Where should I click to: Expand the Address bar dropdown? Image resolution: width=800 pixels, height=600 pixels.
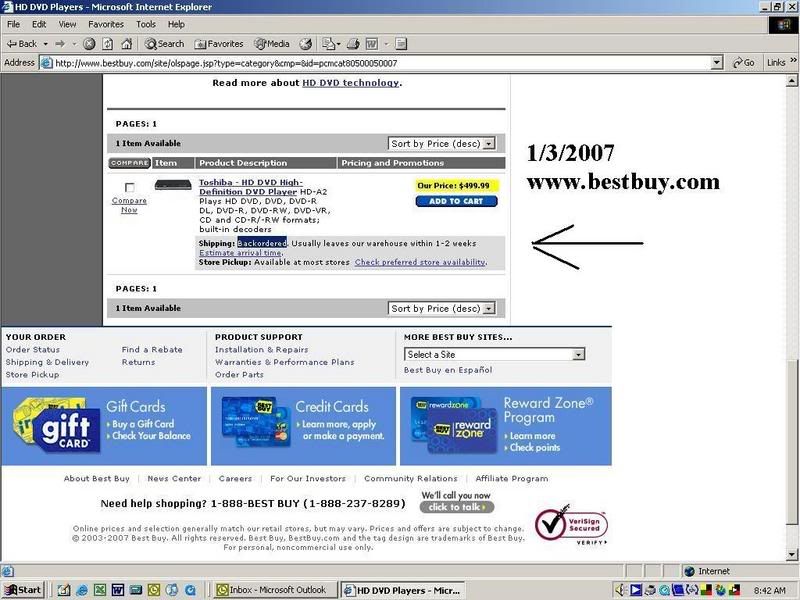717,63
